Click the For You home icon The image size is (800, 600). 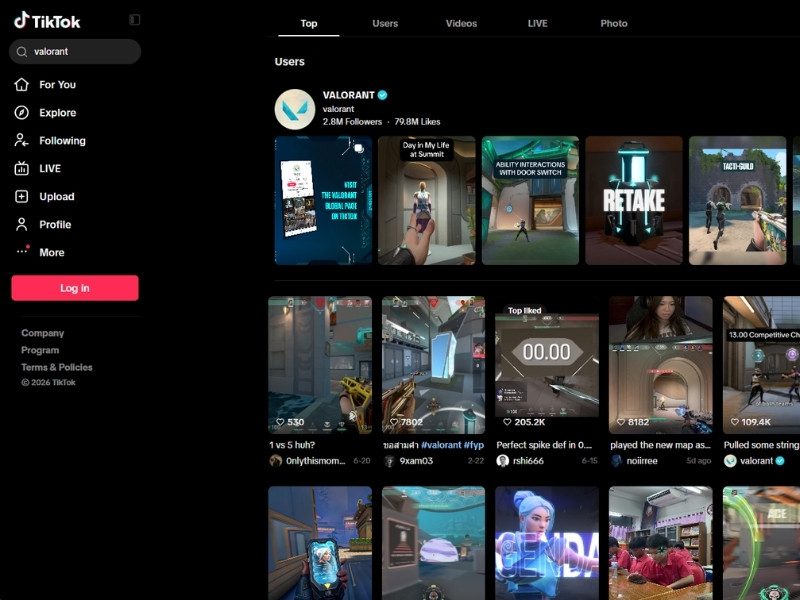point(21,84)
